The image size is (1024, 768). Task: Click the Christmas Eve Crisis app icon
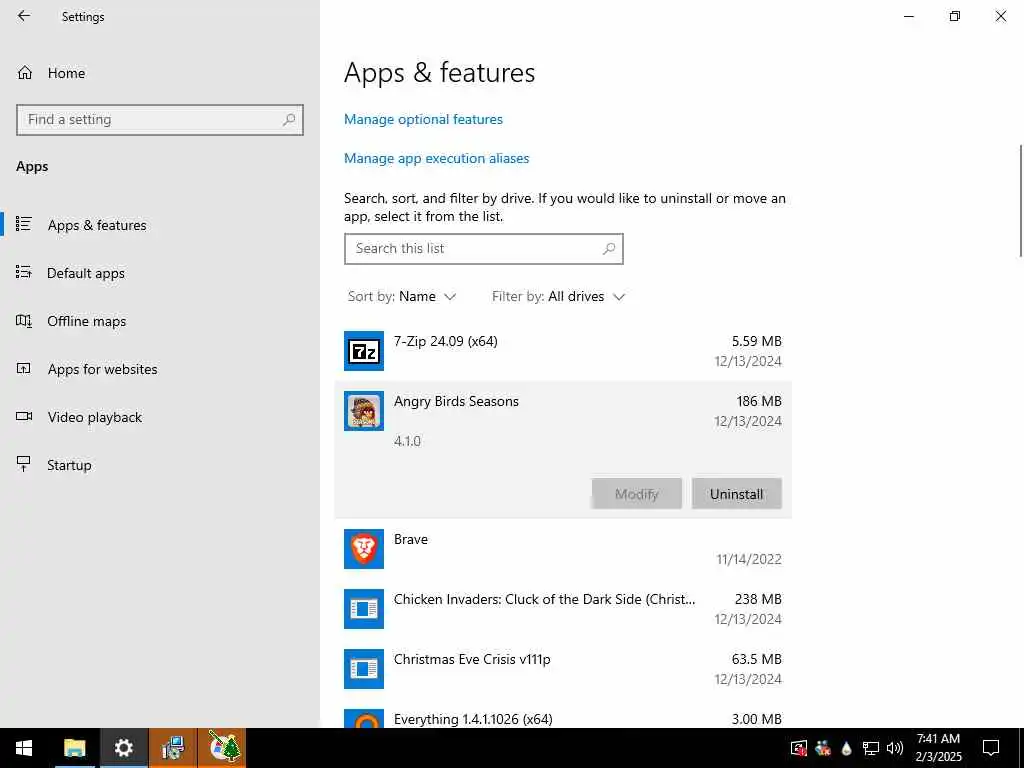364,669
